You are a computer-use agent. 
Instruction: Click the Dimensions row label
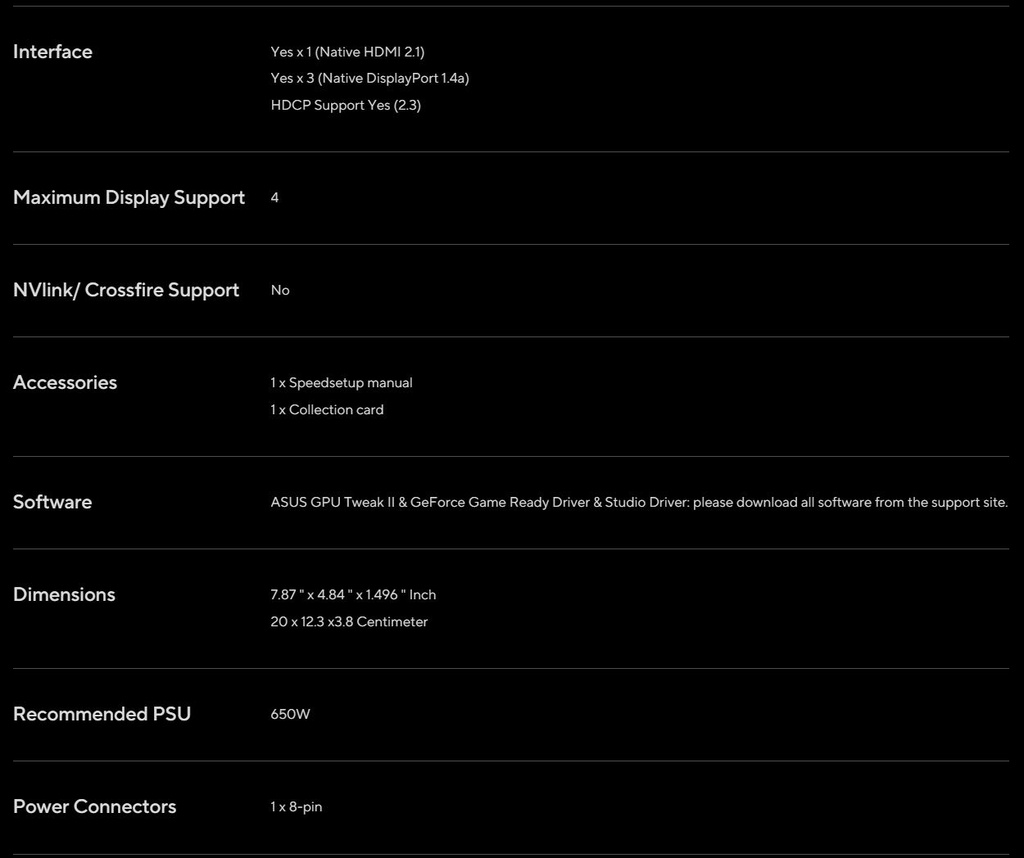(x=64, y=595)
